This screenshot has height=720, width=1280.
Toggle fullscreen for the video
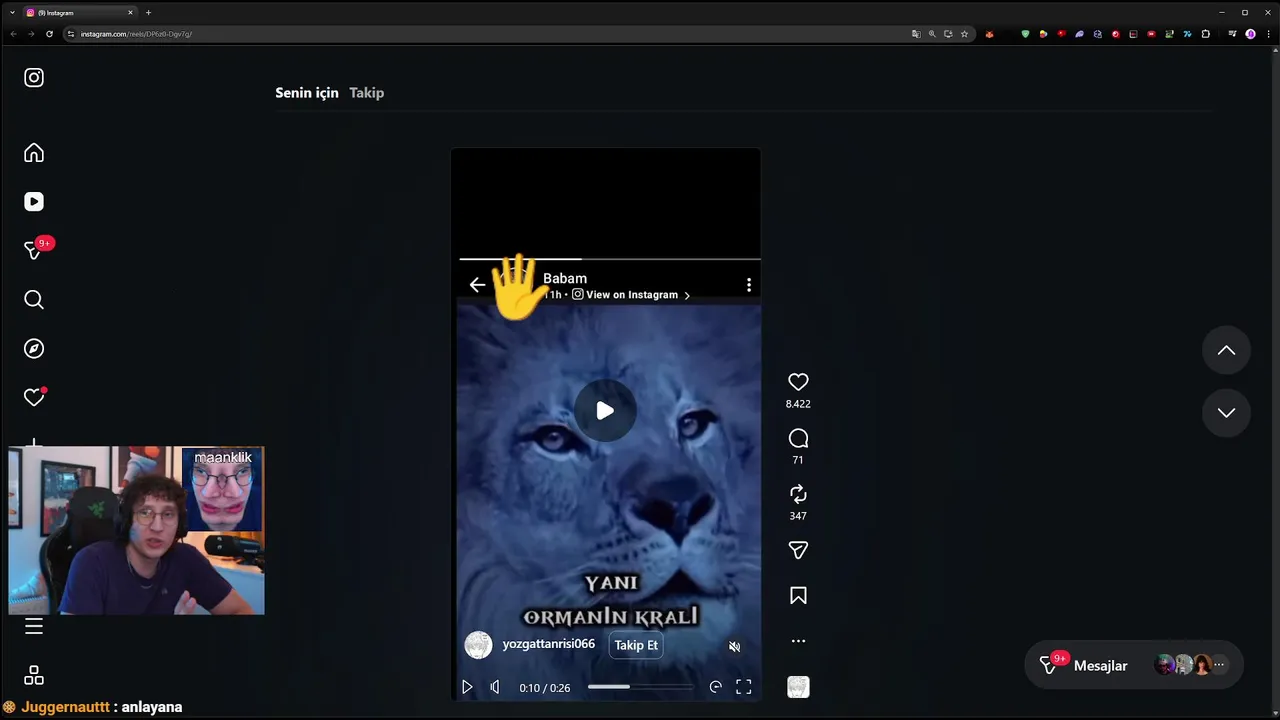744,687
